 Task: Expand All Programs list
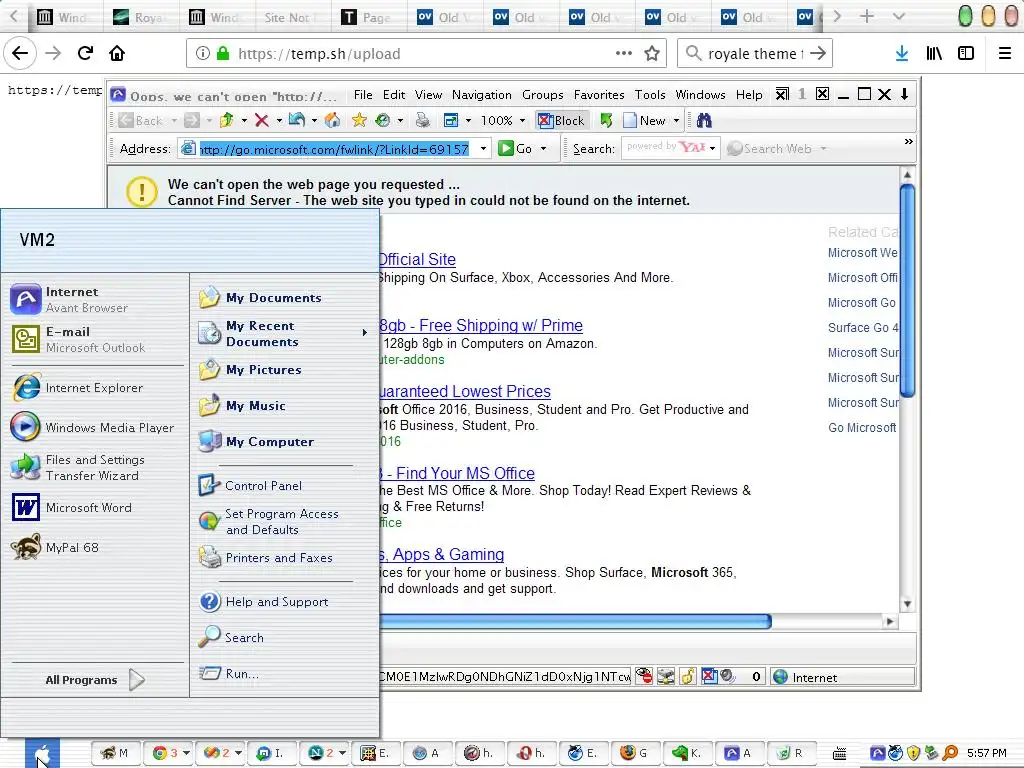coord(95,680)
